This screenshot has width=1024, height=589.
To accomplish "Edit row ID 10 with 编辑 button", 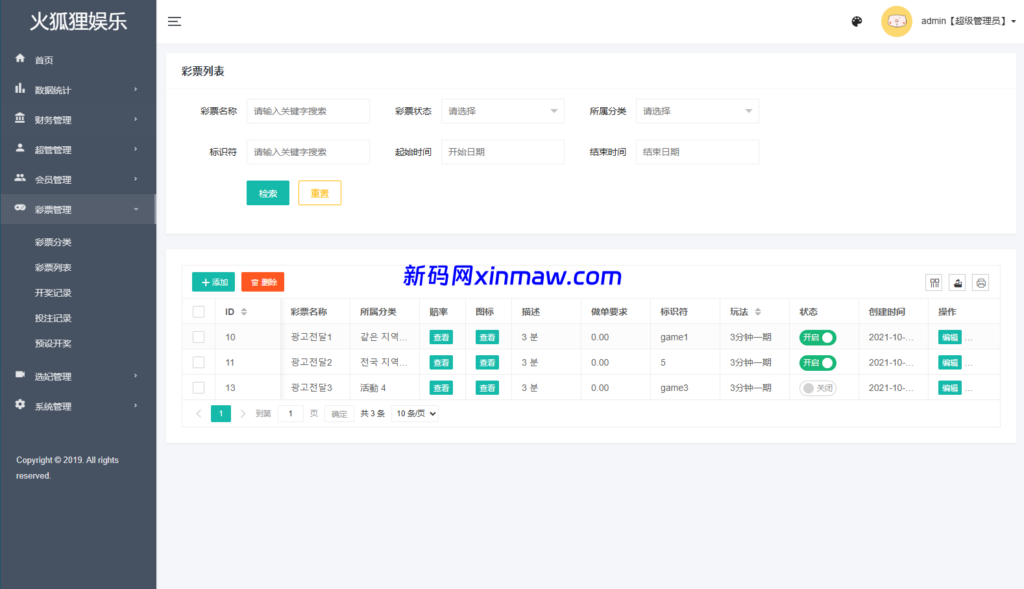I will pos(950,337).
